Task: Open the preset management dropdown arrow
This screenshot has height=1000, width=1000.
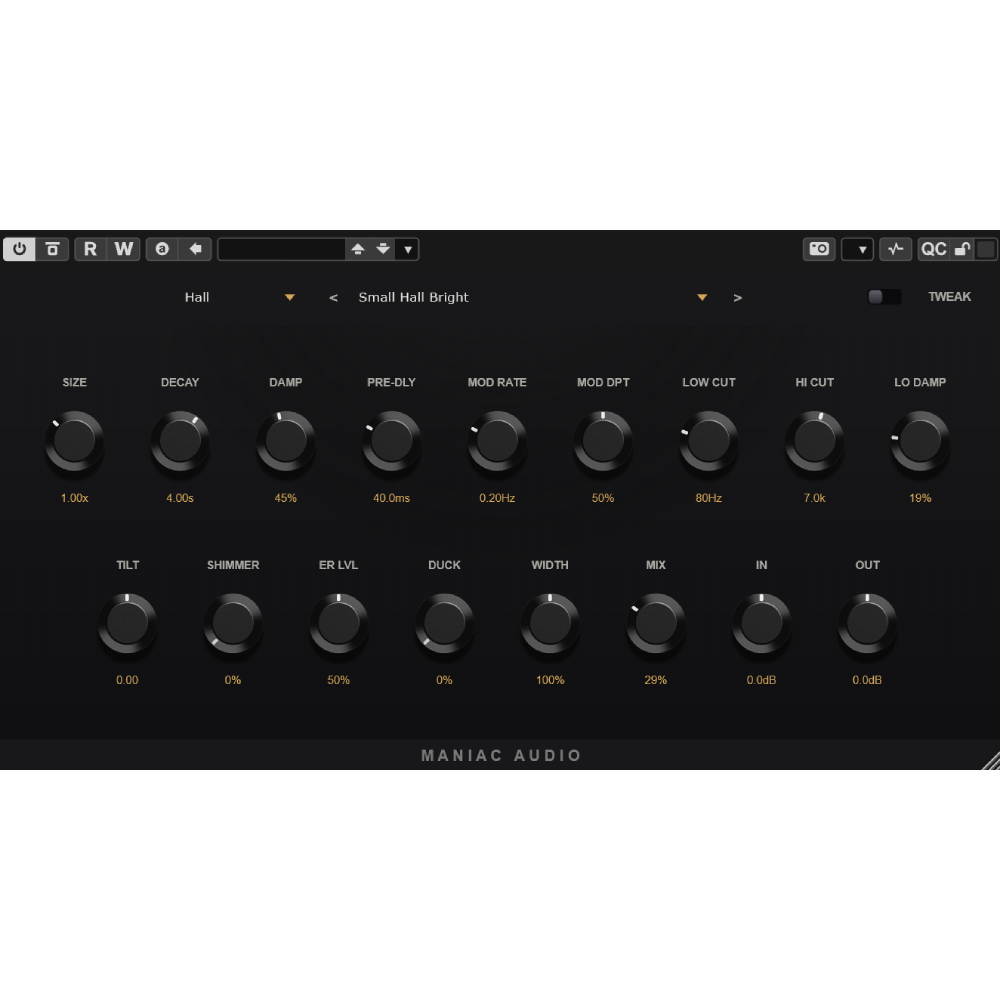Action: point(408,249)
